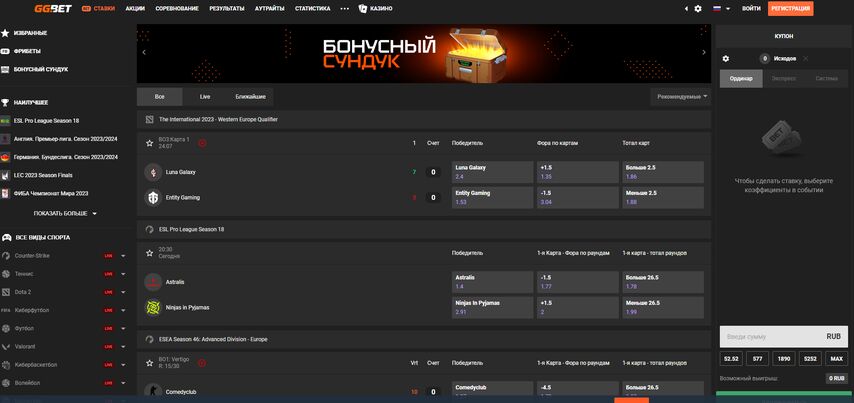Bet on Ninjas in Pyjamas 2.91

click(x=492, y=308)
